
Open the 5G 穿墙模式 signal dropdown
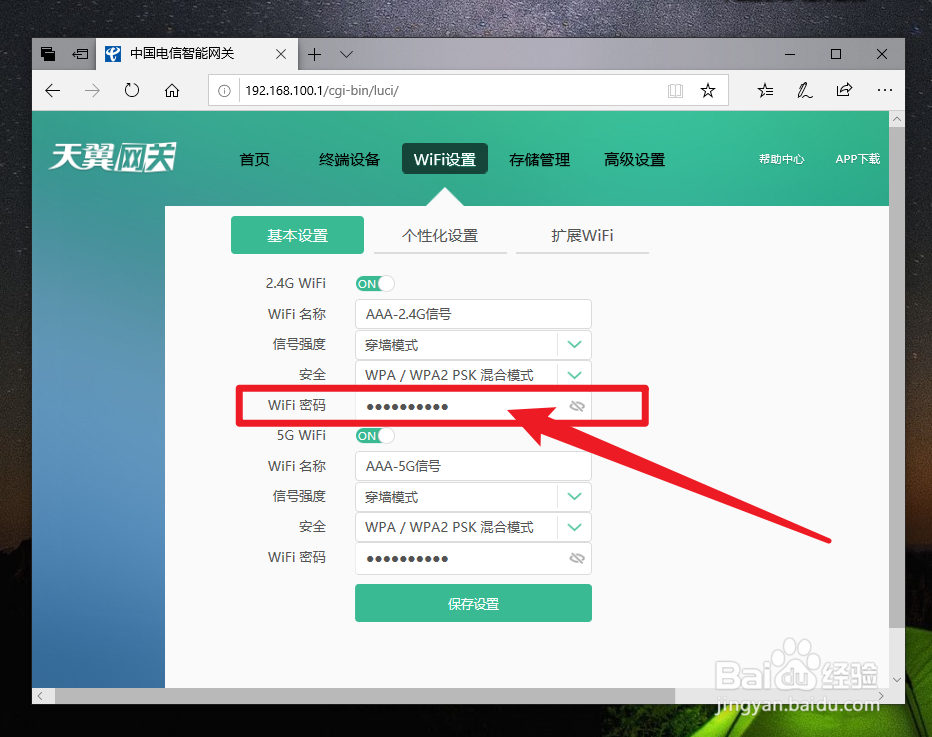[574, 496]
